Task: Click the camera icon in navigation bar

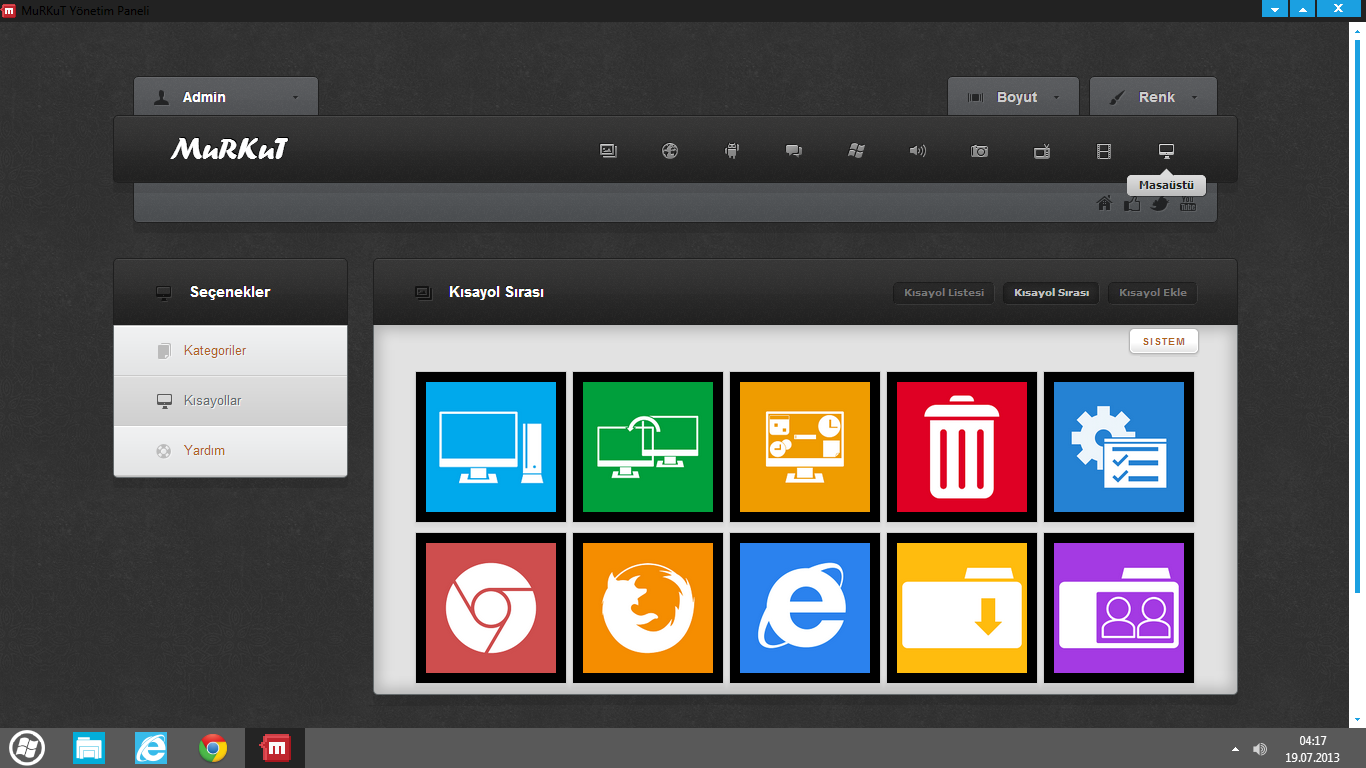Action: coord(979,151)
